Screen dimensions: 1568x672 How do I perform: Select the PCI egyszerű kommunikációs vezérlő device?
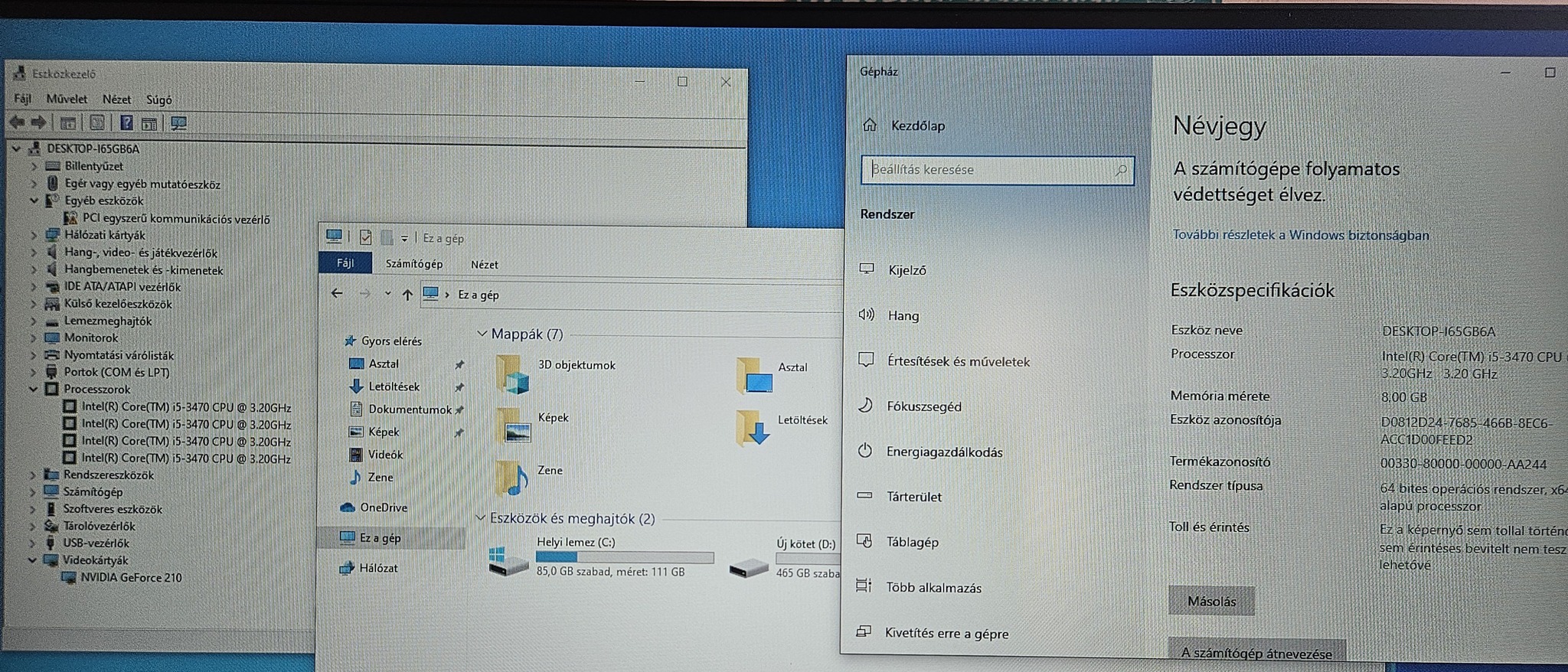[176, 219]
